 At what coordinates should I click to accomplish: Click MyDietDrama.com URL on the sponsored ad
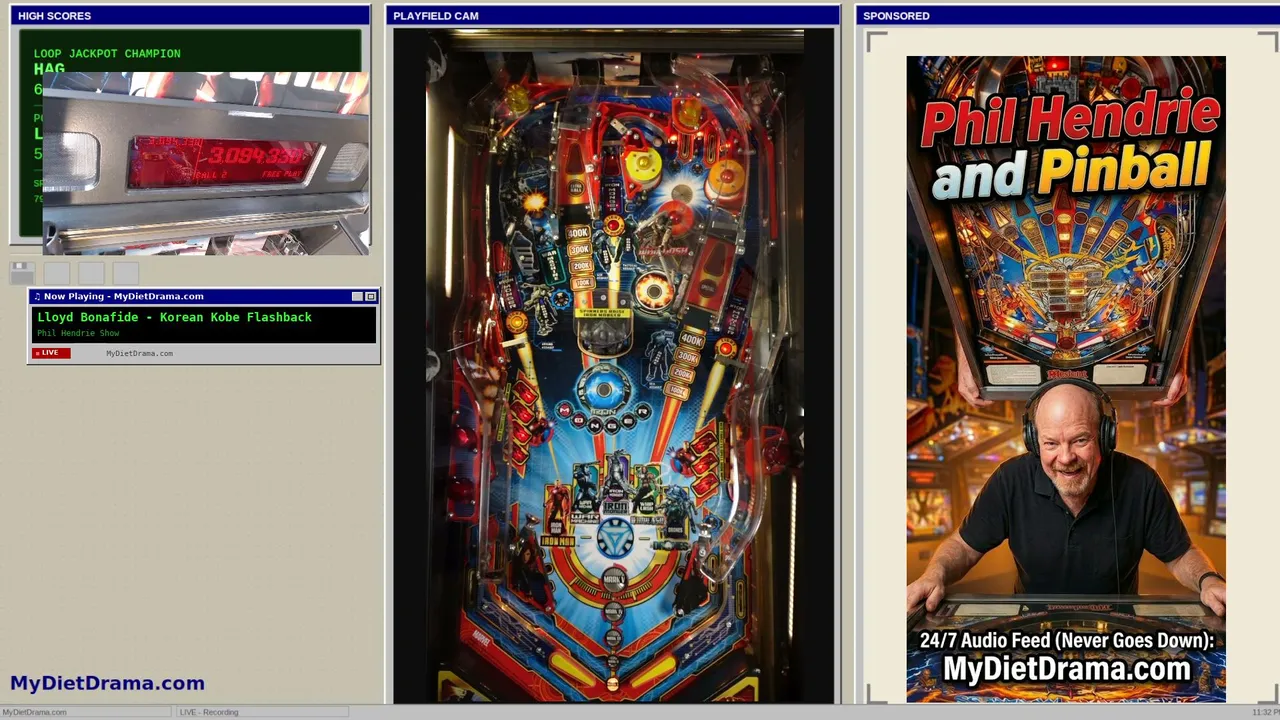(1067, 669)
